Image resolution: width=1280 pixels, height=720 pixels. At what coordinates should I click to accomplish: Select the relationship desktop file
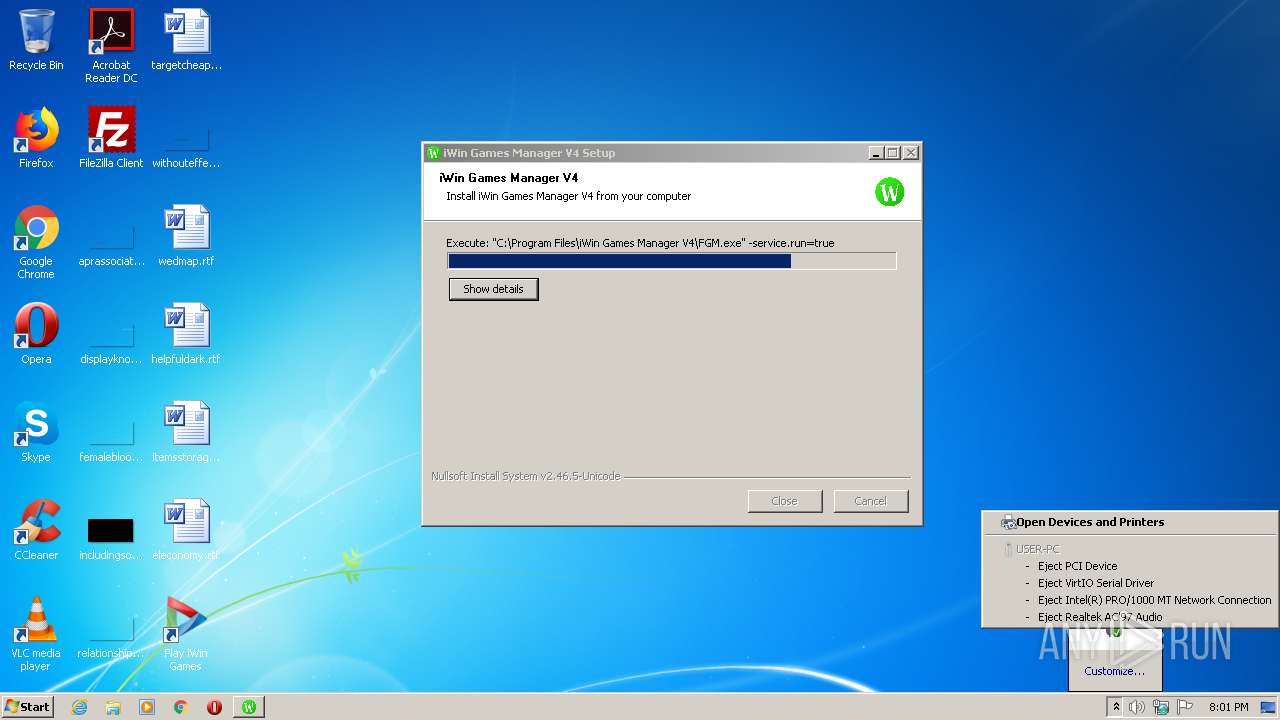pos(111,635)
